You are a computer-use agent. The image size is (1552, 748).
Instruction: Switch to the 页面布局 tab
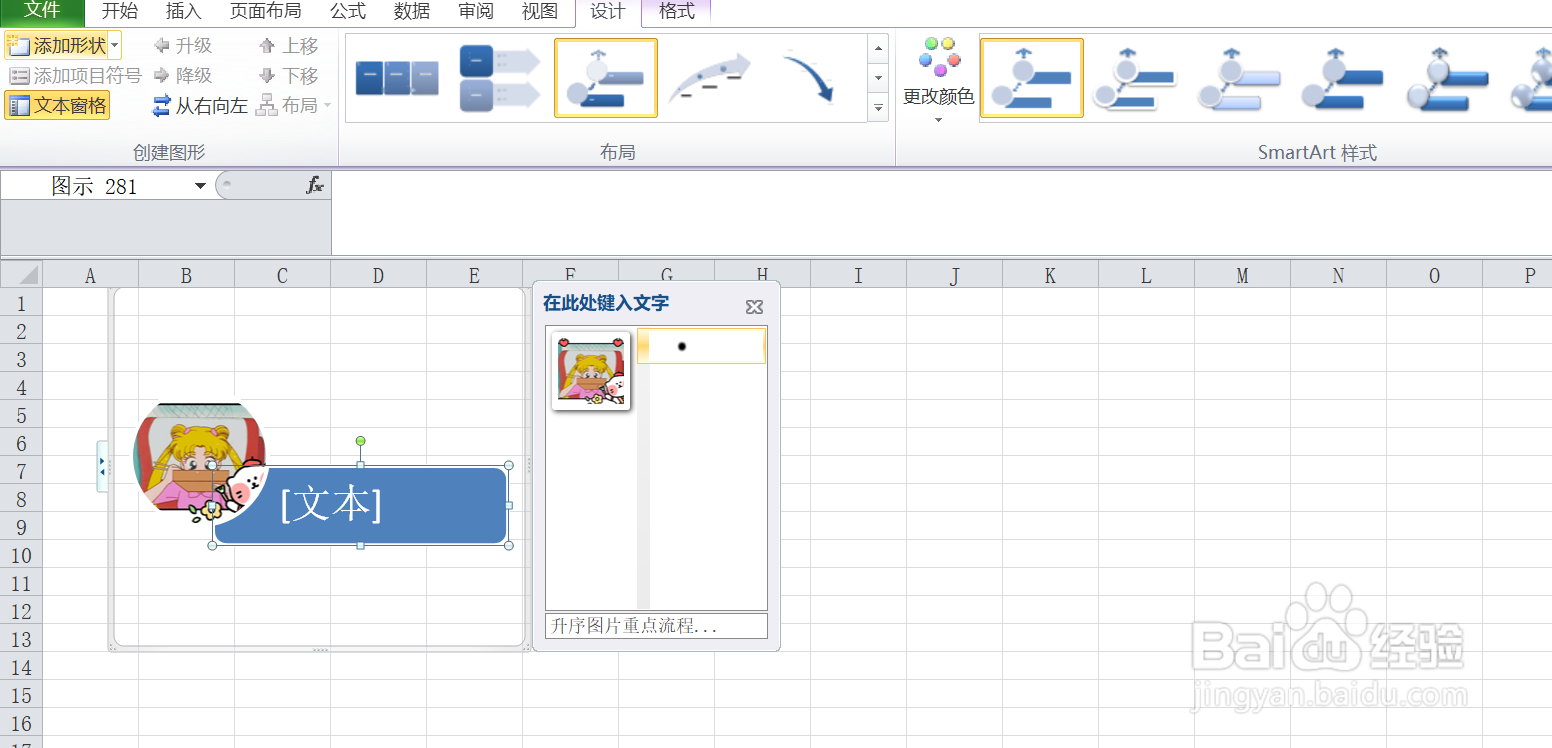(265, 12)
